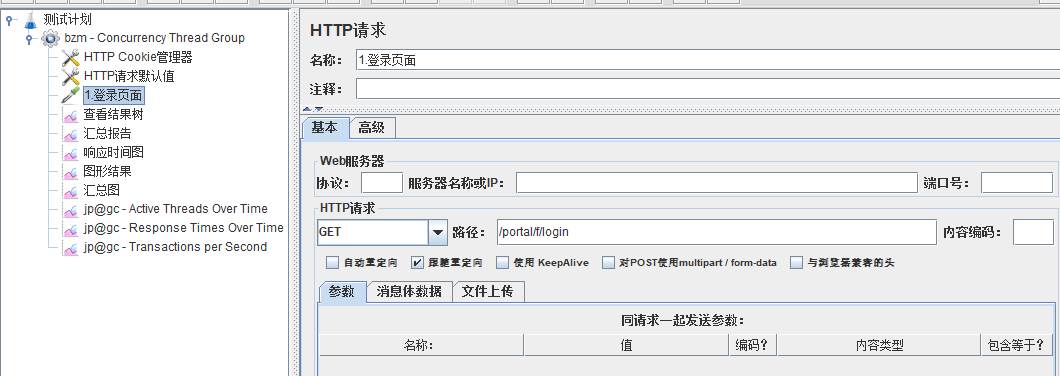Check 对POST使用multipart / form-data option

coord(608,262)
